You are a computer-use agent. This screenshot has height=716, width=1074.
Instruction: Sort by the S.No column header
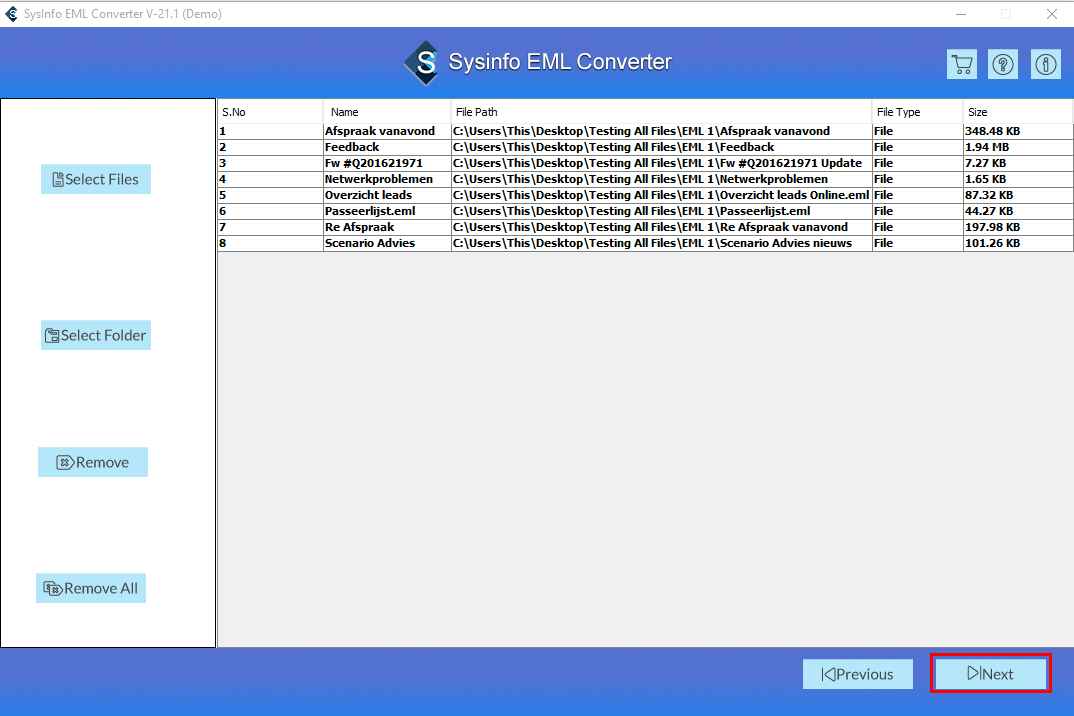pos(271,112)
